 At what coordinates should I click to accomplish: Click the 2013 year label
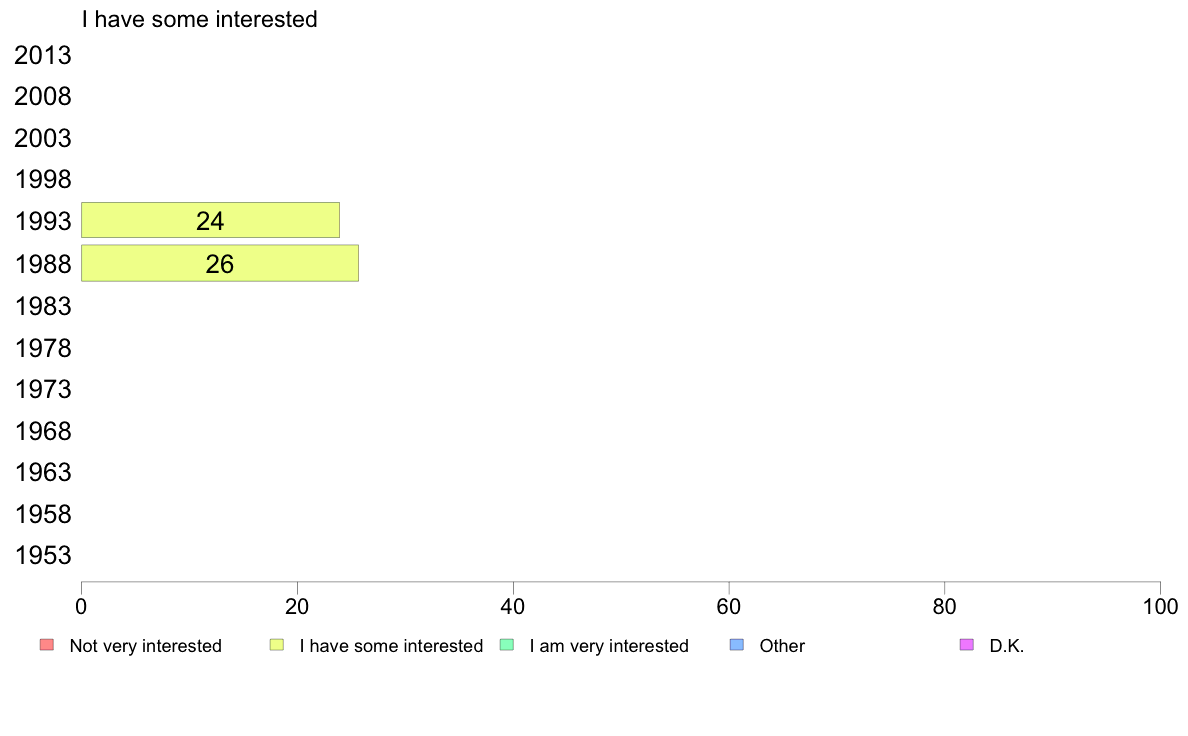click(43, 55)
